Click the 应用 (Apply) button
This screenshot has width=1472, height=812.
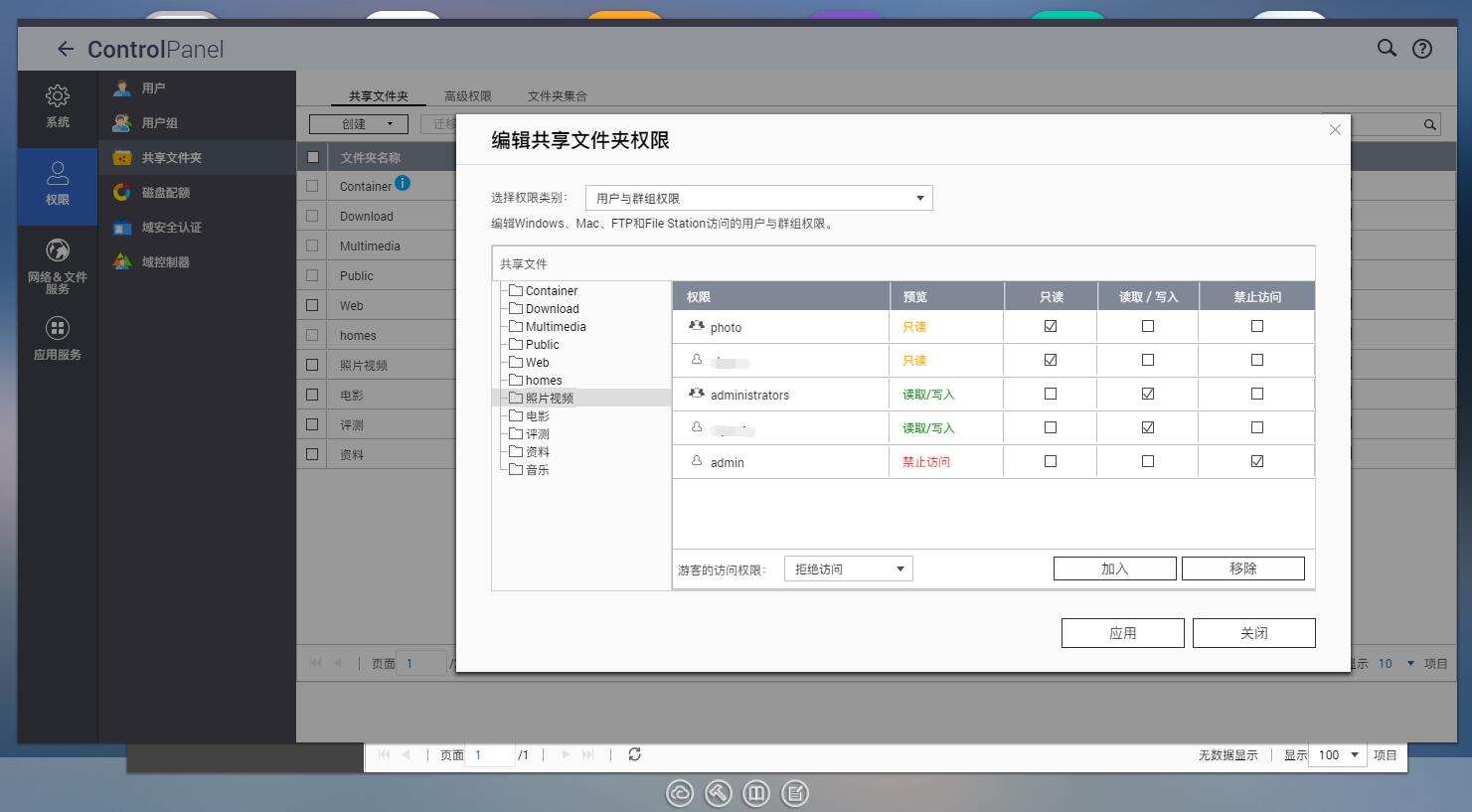click(x=1122, y=632)
